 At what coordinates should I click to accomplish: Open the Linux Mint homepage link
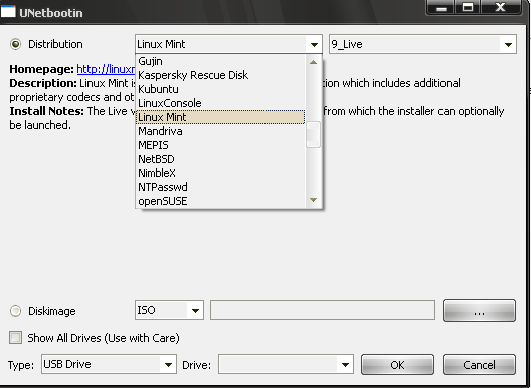coord(106,69)
